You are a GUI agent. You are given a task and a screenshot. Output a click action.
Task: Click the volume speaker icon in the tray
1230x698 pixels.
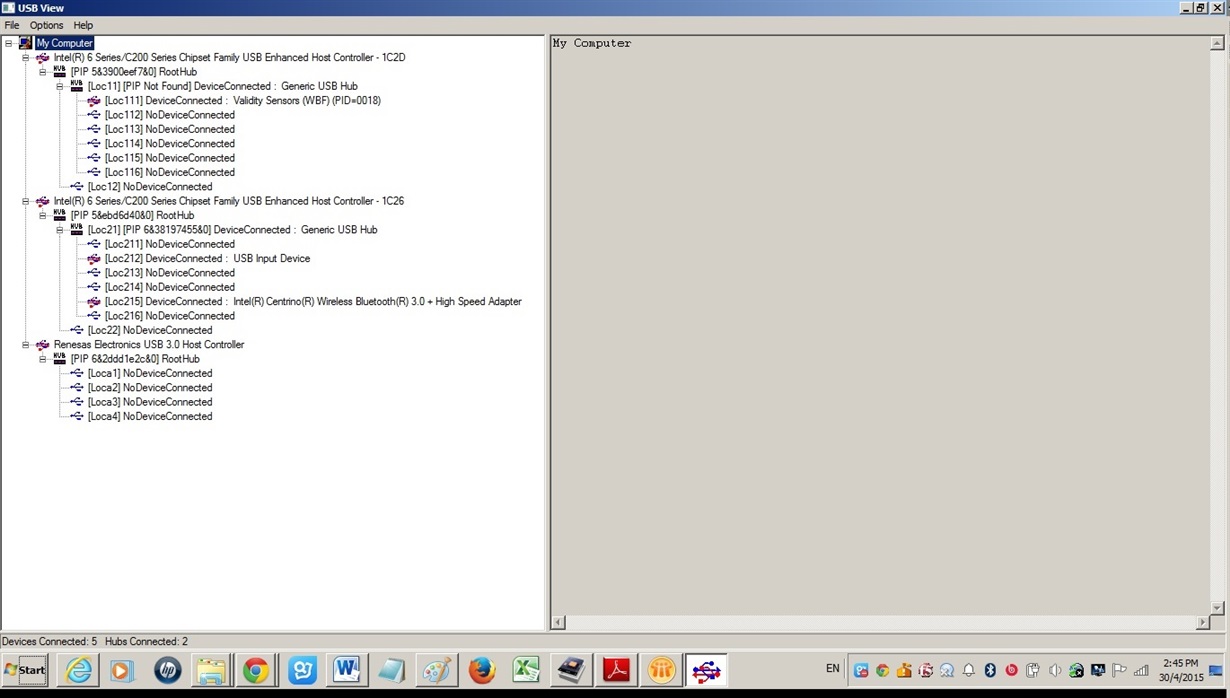(1054, 670)
